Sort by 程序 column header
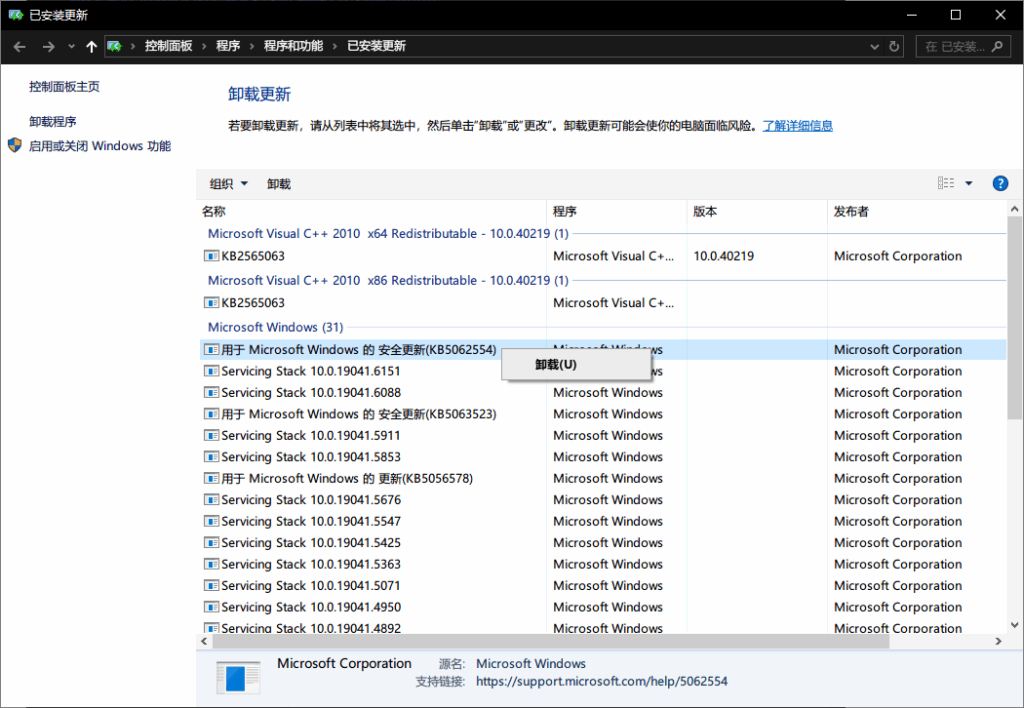 tap(616, 212)
